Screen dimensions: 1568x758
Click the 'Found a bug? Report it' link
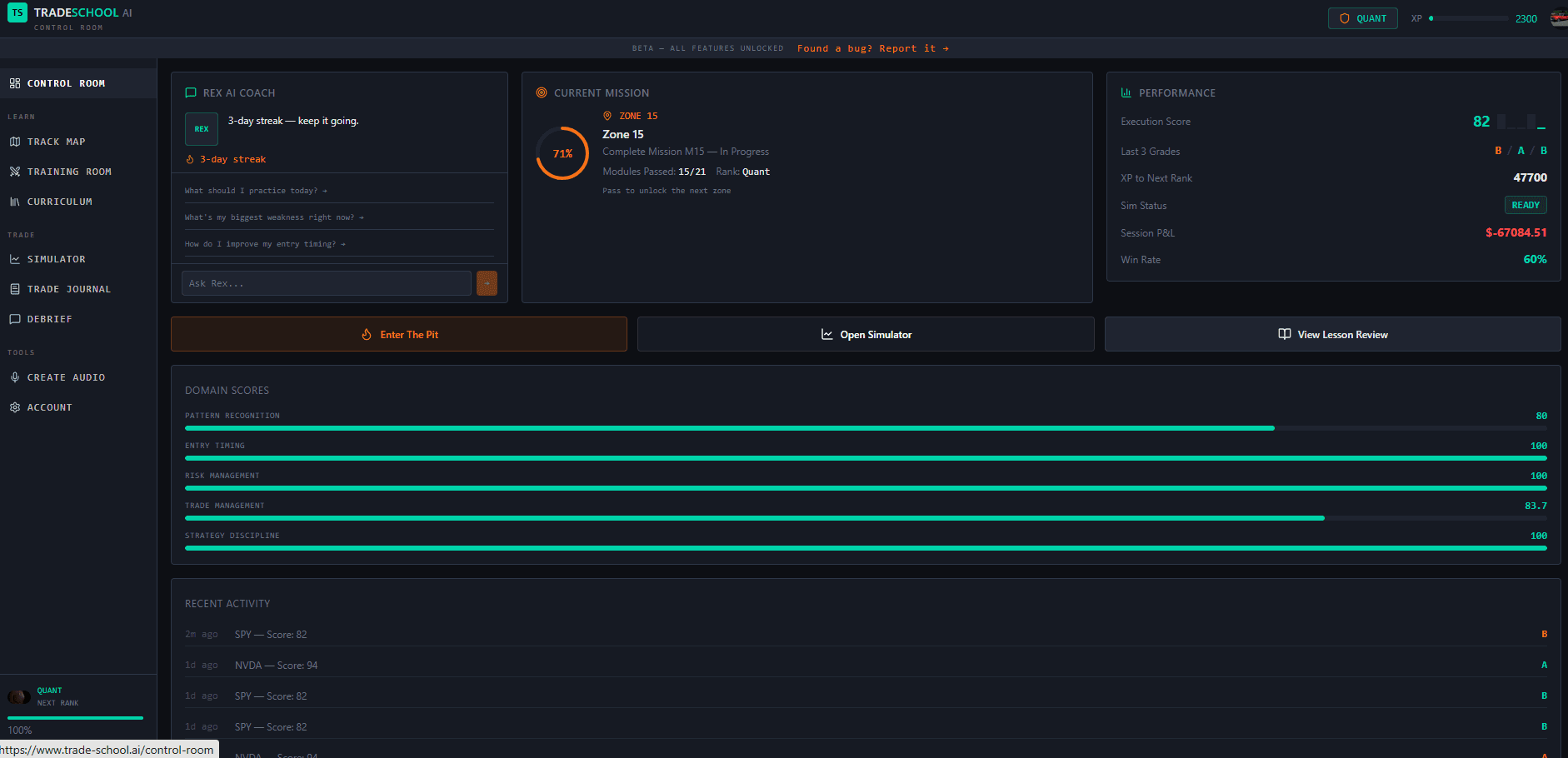[872, 48]
